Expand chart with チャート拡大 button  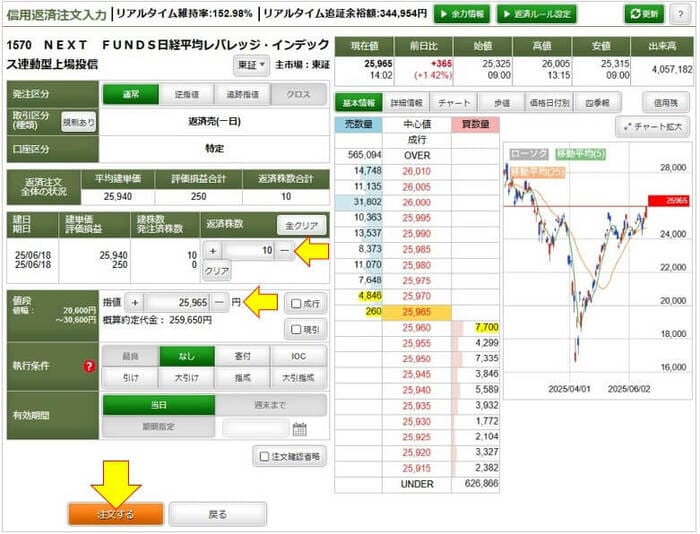coord(653,127)
